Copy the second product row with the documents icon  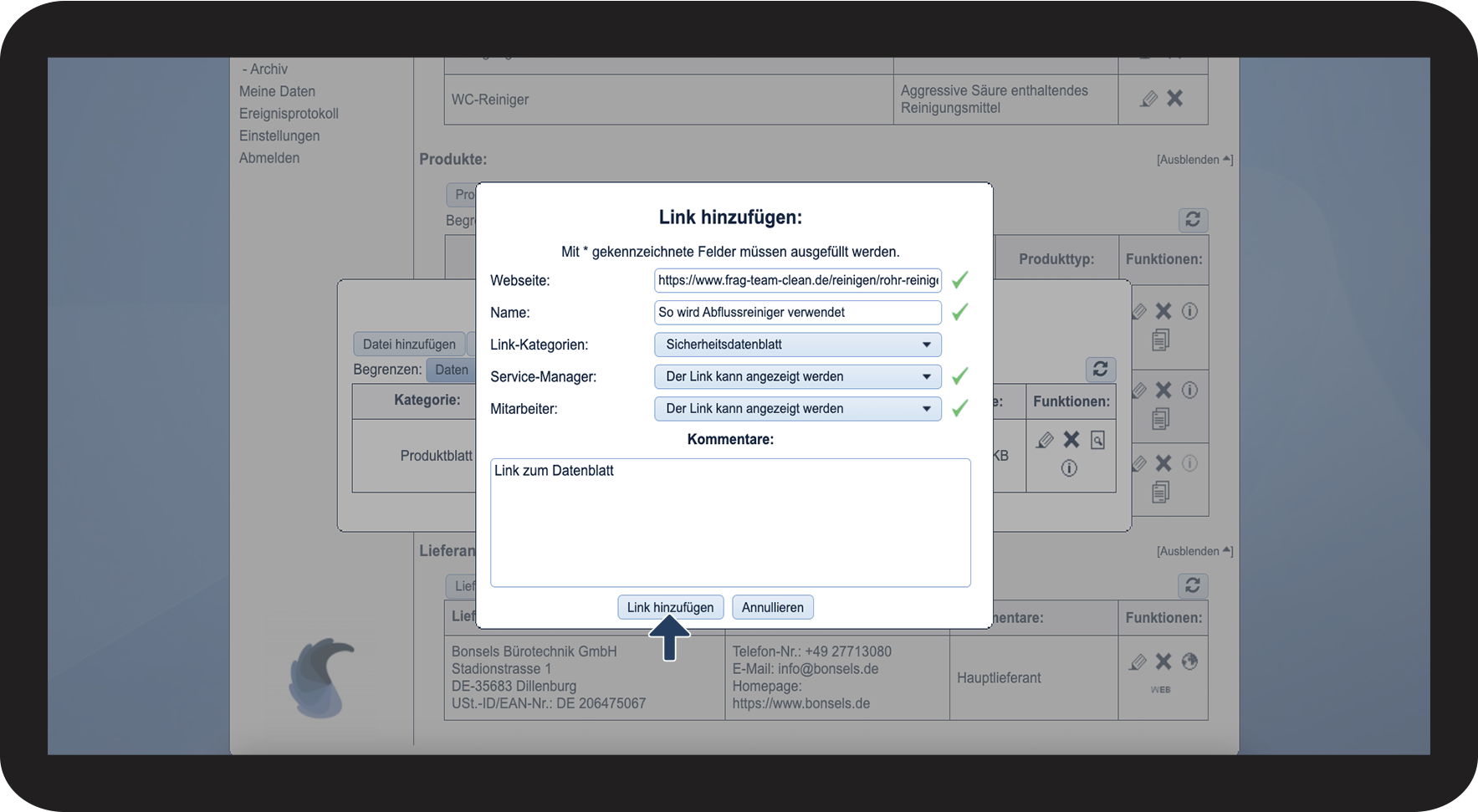coord(1160,418)
